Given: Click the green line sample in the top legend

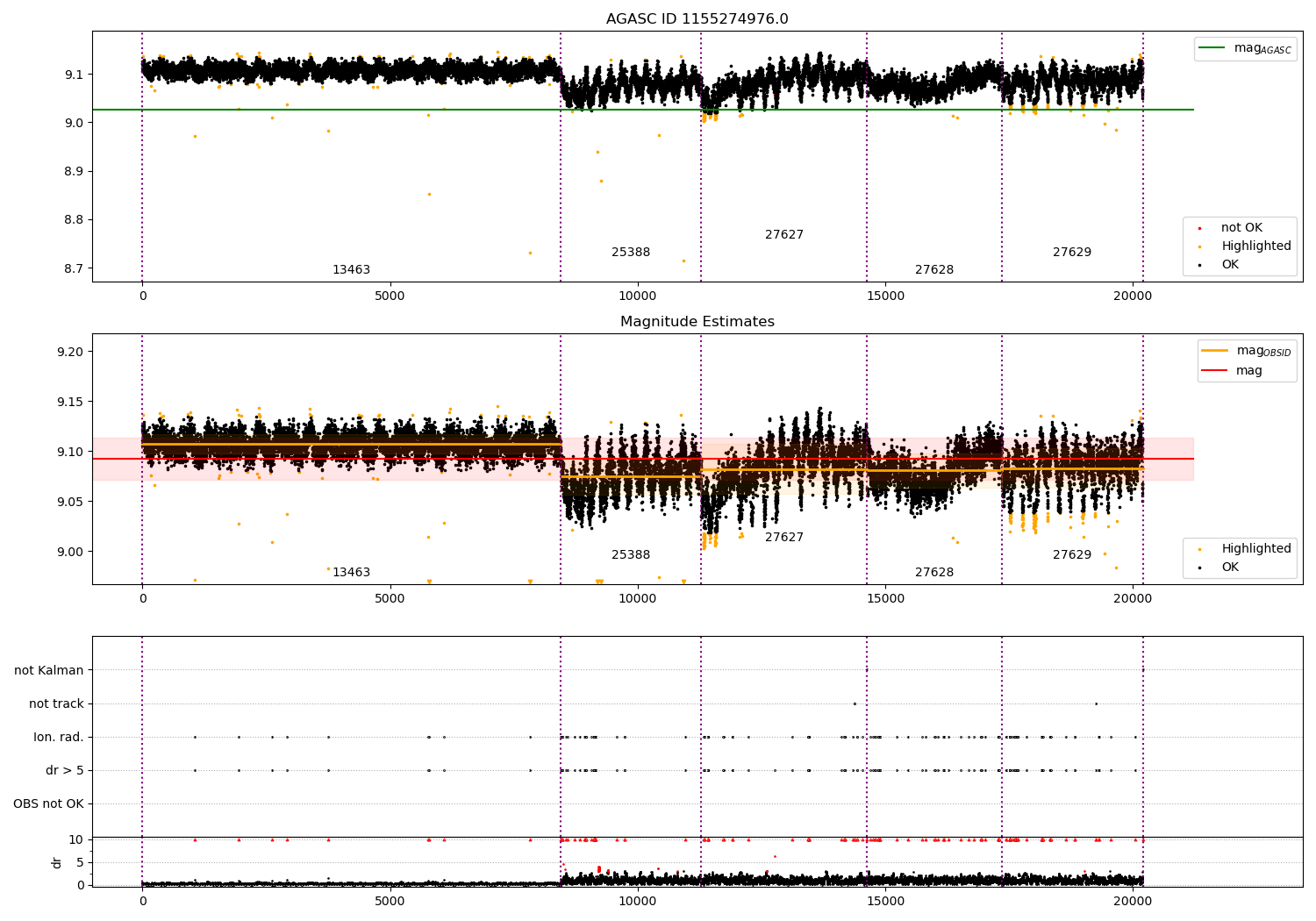Looking at the screenshot, I should (x=1212, y=48).
